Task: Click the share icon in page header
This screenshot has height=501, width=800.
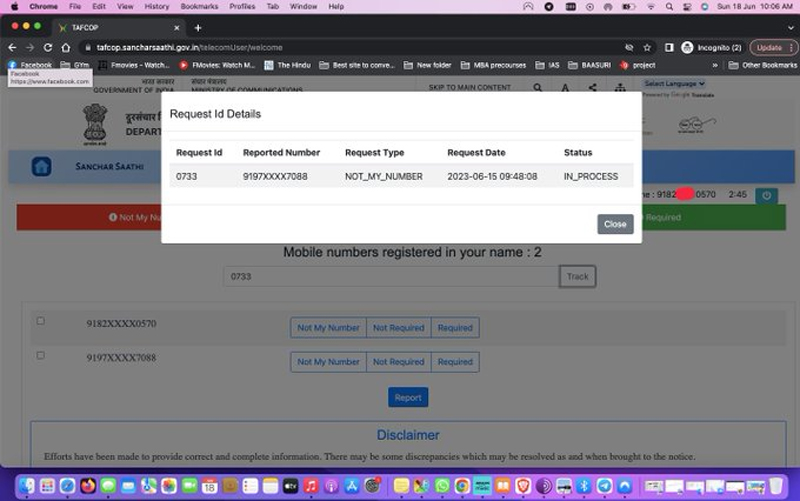Action: click(592, 88)
